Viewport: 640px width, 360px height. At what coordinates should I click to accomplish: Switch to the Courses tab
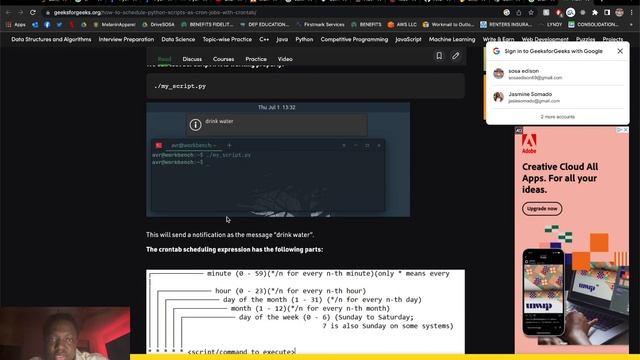(224, 59)
